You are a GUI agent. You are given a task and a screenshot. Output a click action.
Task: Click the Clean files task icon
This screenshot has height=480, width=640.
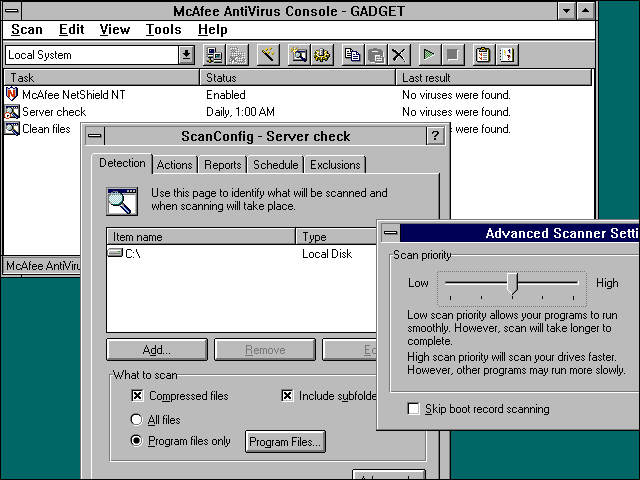12,129
